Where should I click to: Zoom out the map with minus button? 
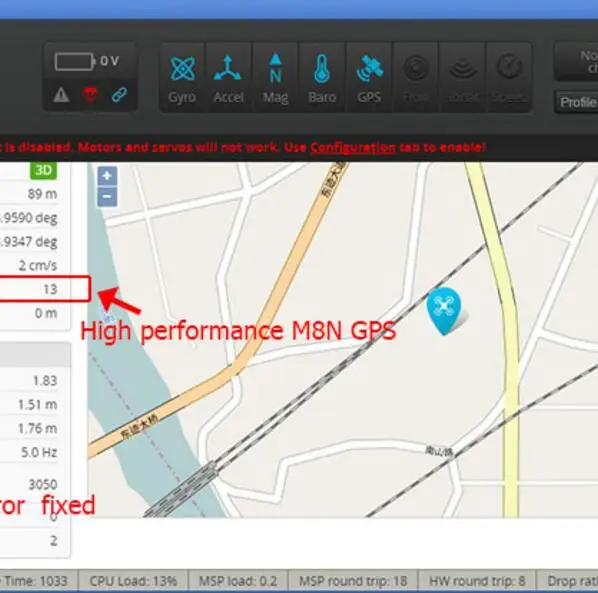click(107, 197)
